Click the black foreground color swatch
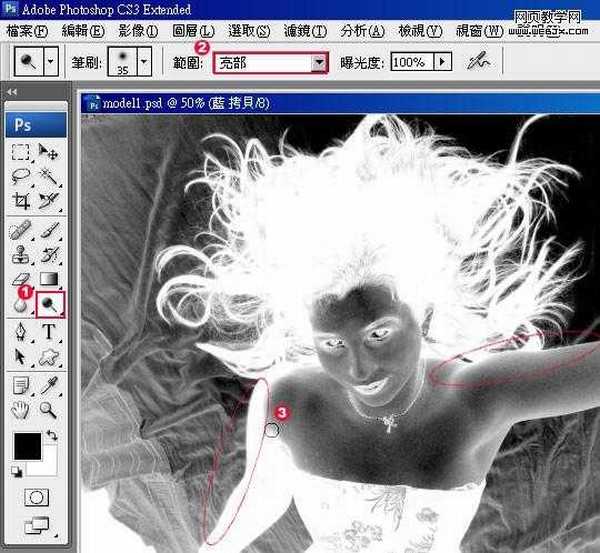The width and height of the screenshot is (600, 553). 27,446
